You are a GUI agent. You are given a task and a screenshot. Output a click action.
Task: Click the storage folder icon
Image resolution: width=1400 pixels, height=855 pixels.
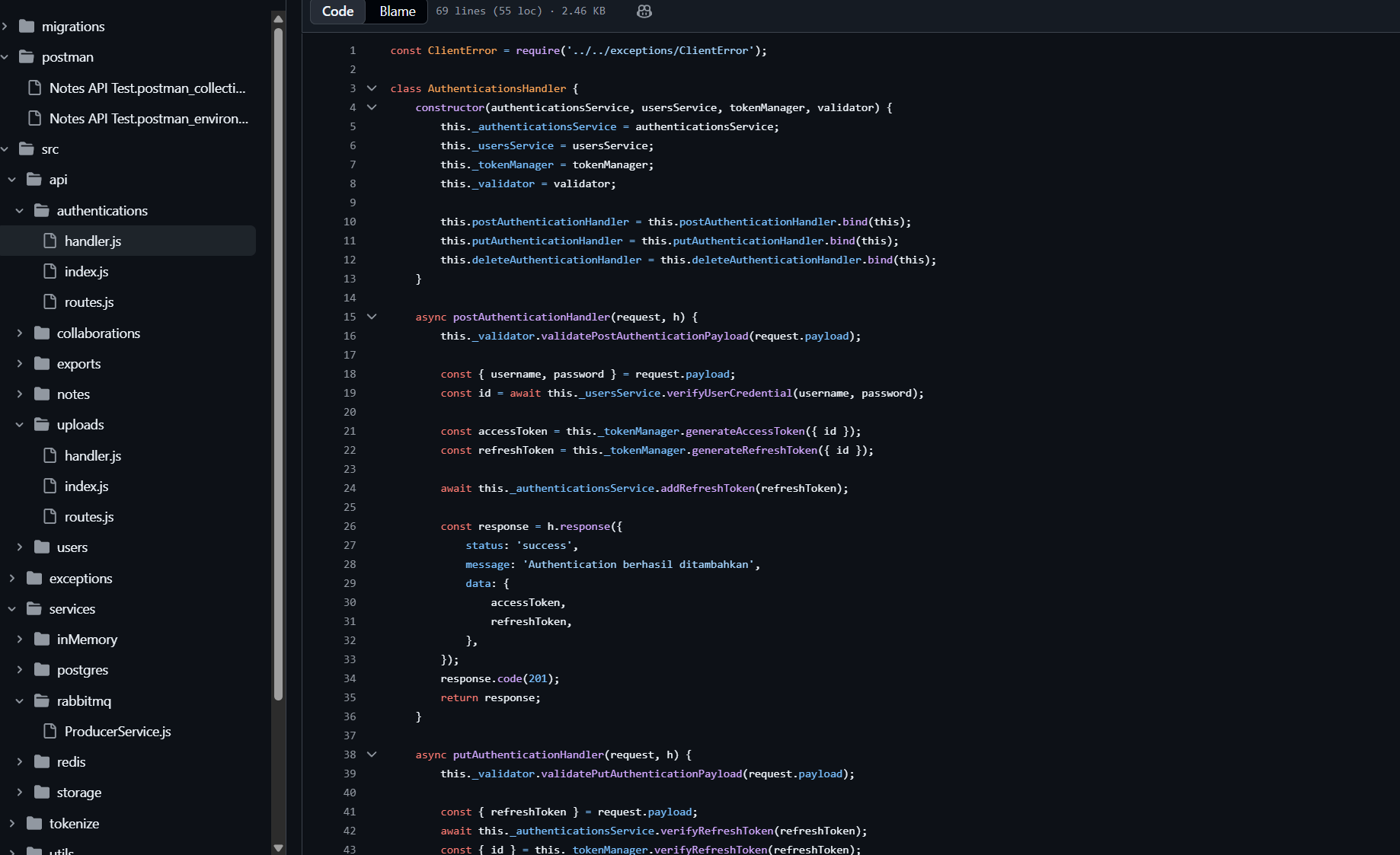(42, 793)
